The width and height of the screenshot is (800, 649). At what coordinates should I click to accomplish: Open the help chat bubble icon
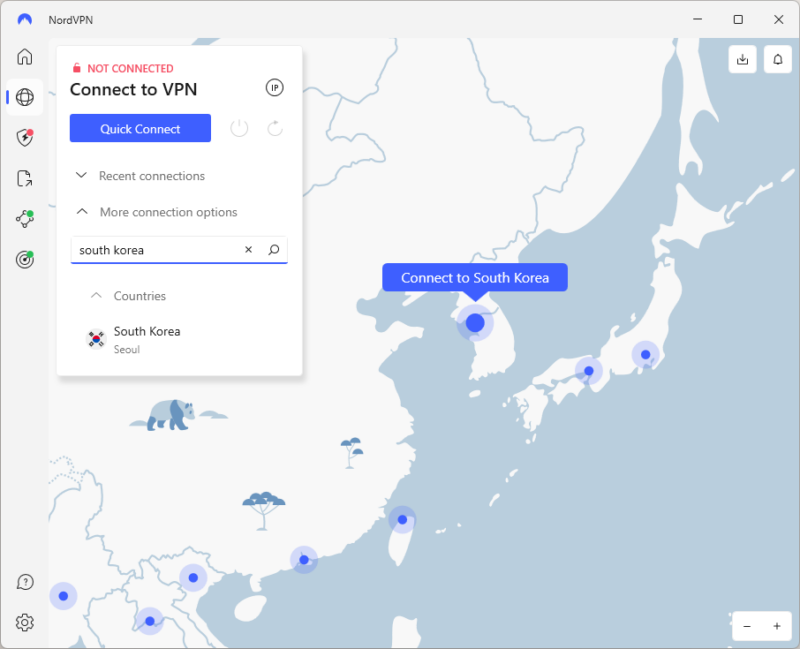(x=24, y=582)
